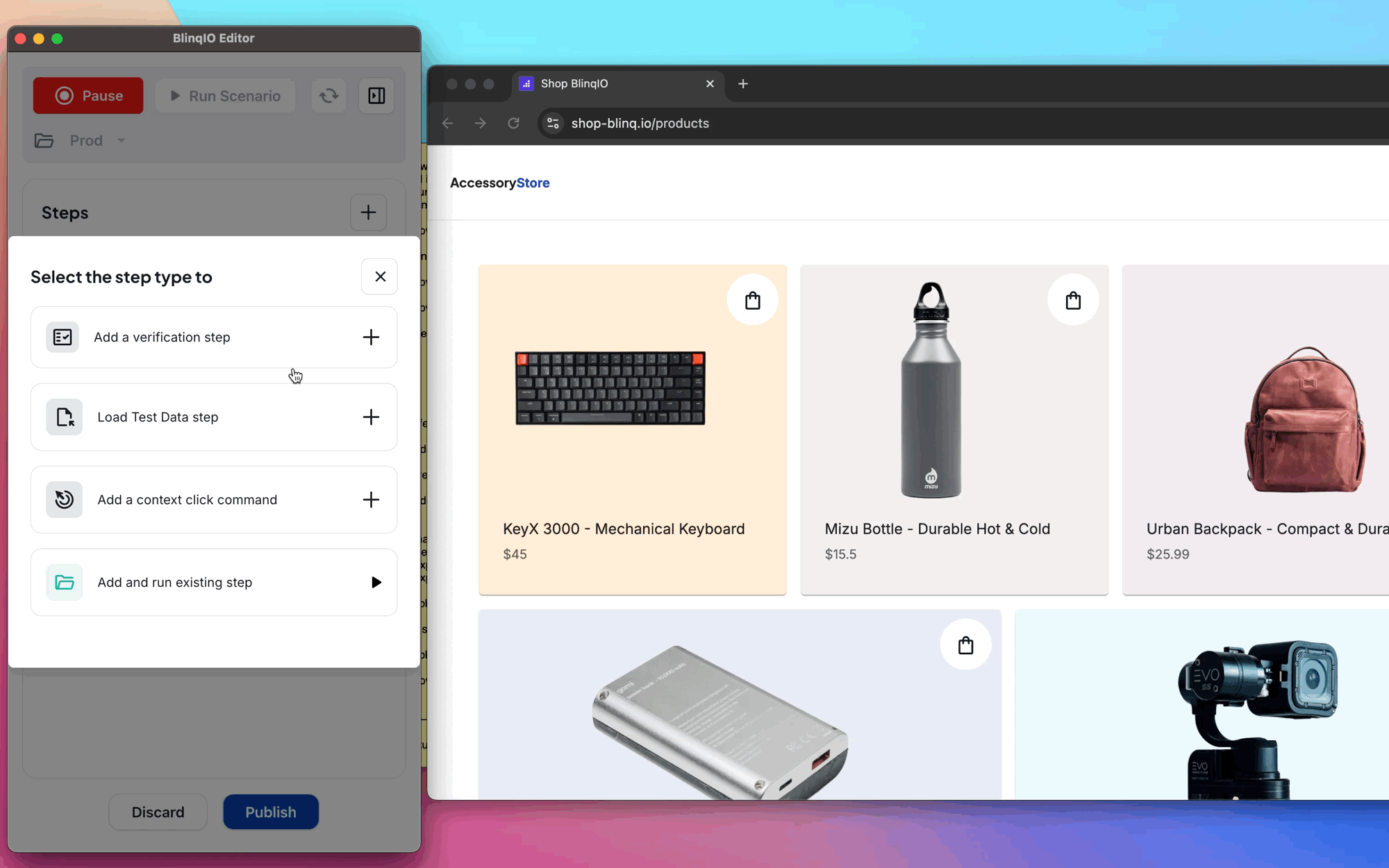The image size is (1389, 868).
Task: Click the verification step icon
Action: (62, 337)
